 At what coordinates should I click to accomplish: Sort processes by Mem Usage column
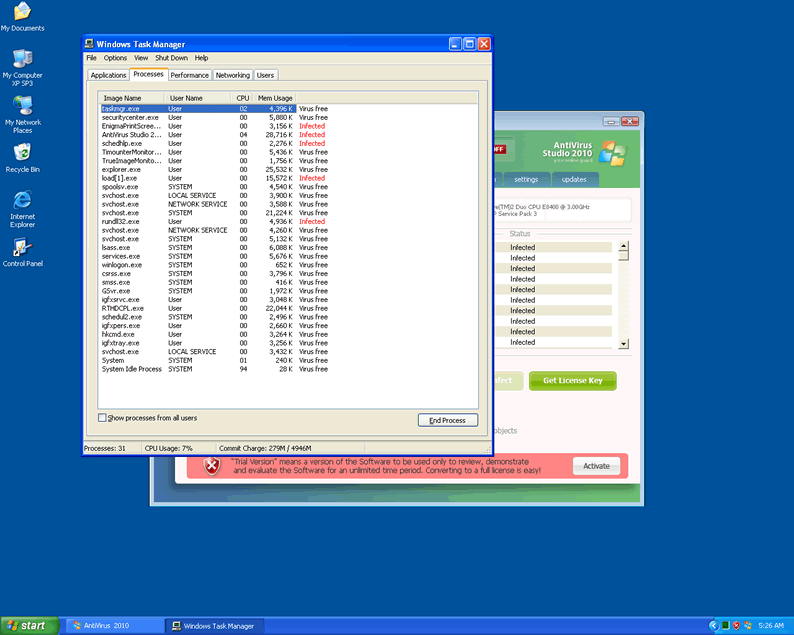tap(275, 98)
